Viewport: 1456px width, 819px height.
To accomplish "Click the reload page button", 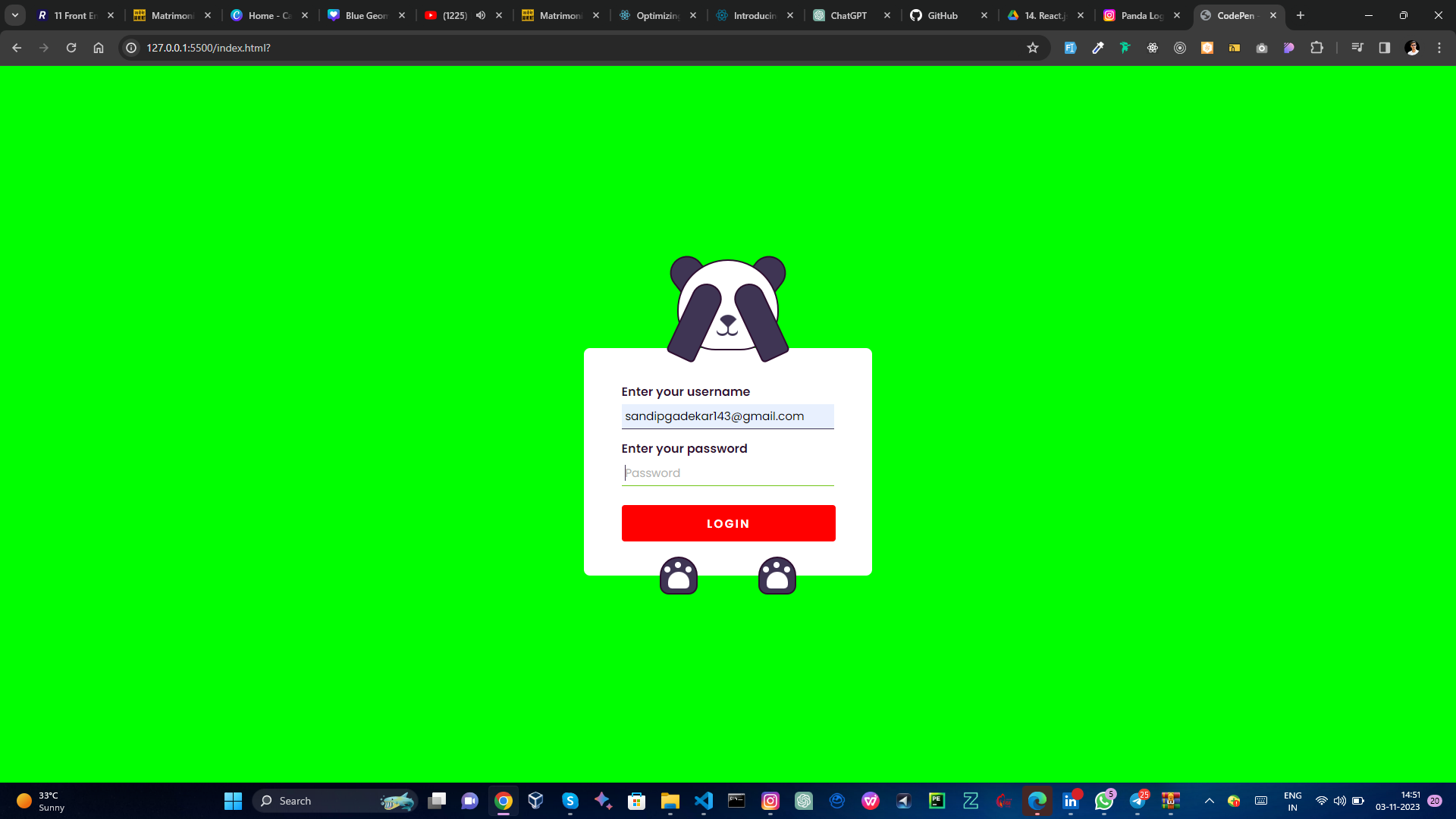I will [71, 47].
